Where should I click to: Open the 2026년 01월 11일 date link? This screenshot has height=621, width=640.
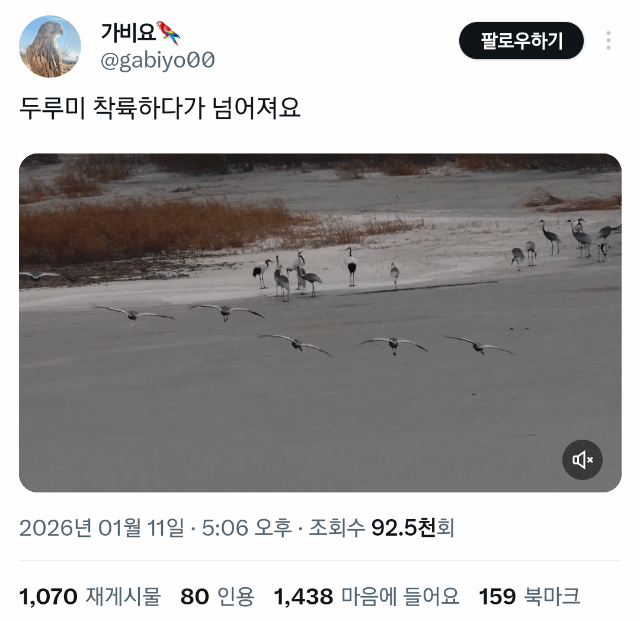click(x=102, y=528)
